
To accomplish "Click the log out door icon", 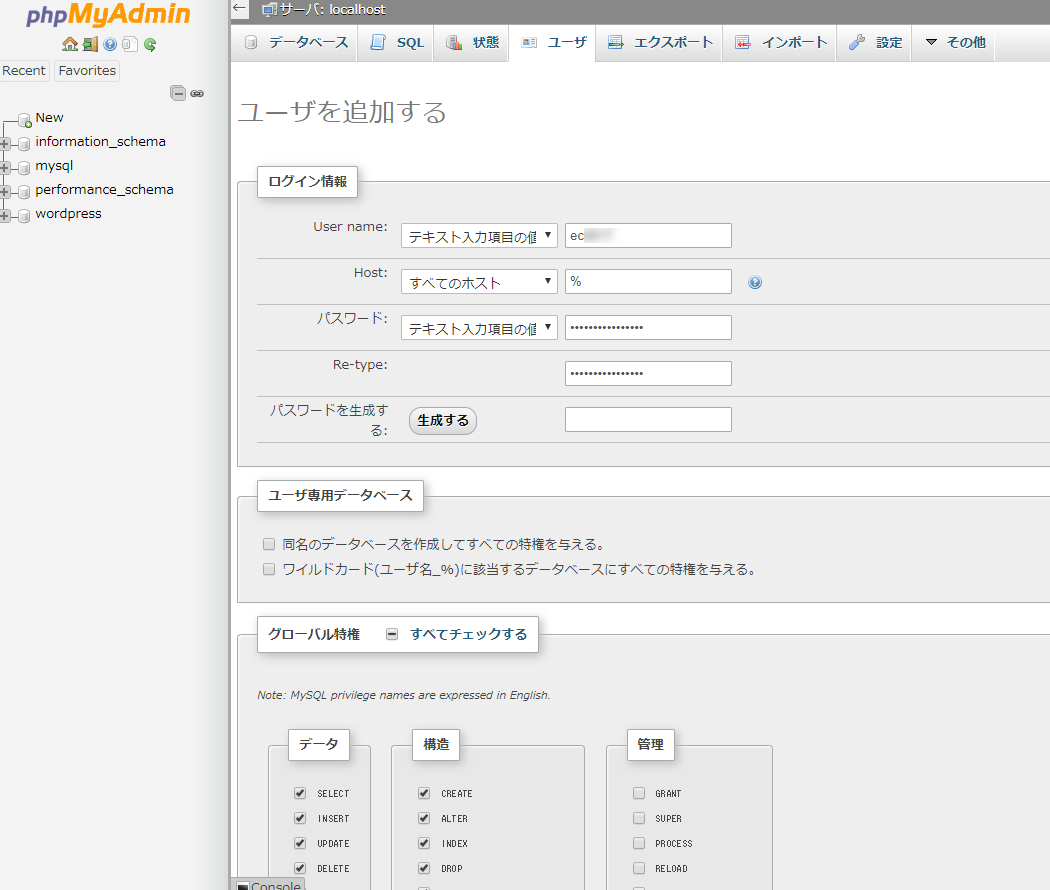I will point(90,44).
